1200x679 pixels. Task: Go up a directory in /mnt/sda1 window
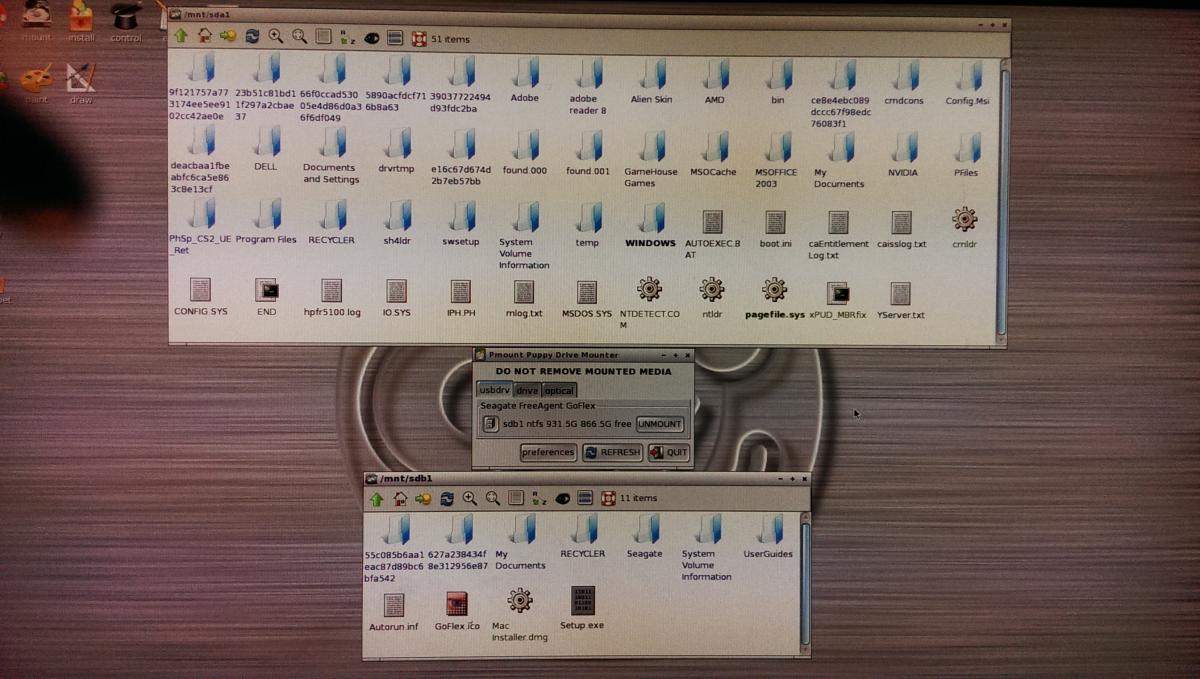click(181, 36)
